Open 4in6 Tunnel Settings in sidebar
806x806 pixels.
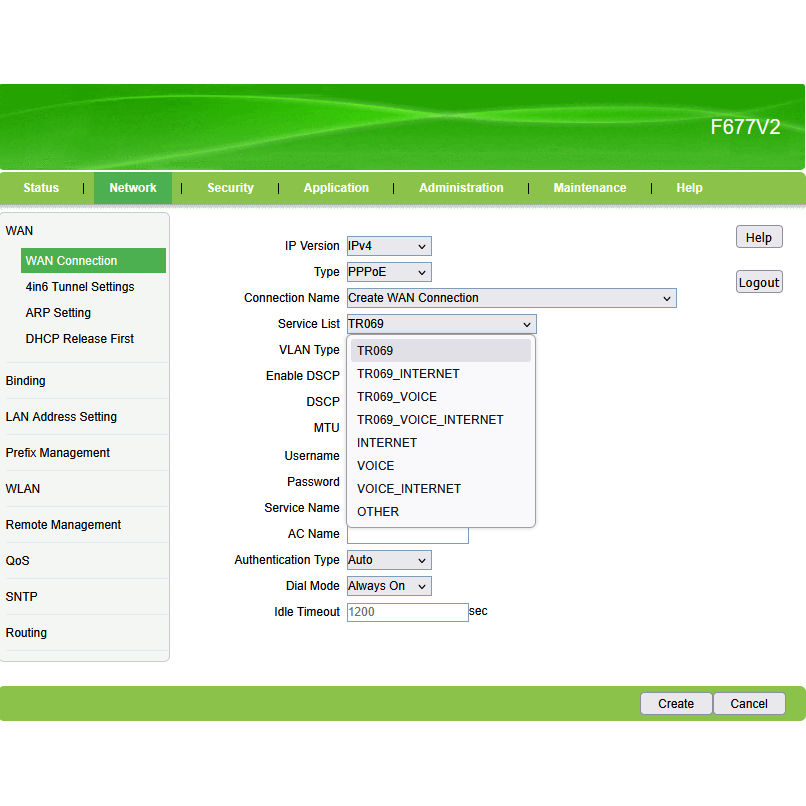pyautogui.click(x=80, y=287)
